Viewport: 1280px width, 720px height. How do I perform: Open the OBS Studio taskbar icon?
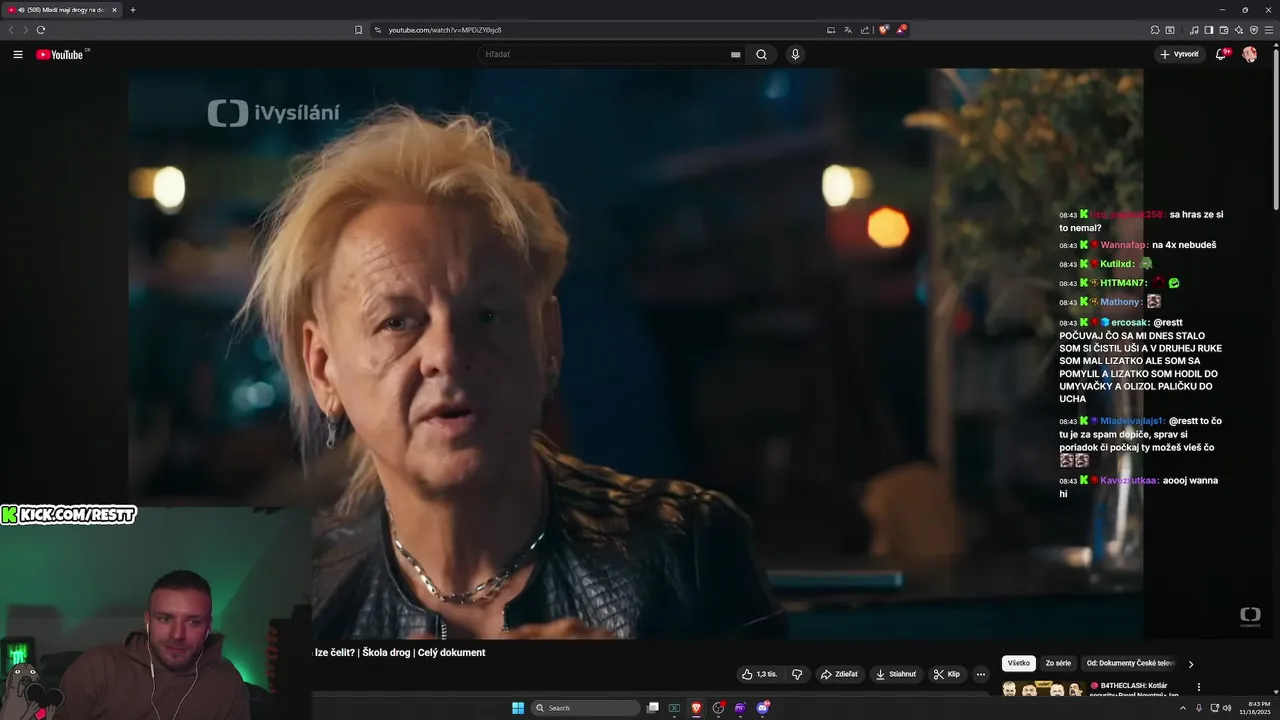click(x=718, y=708)
